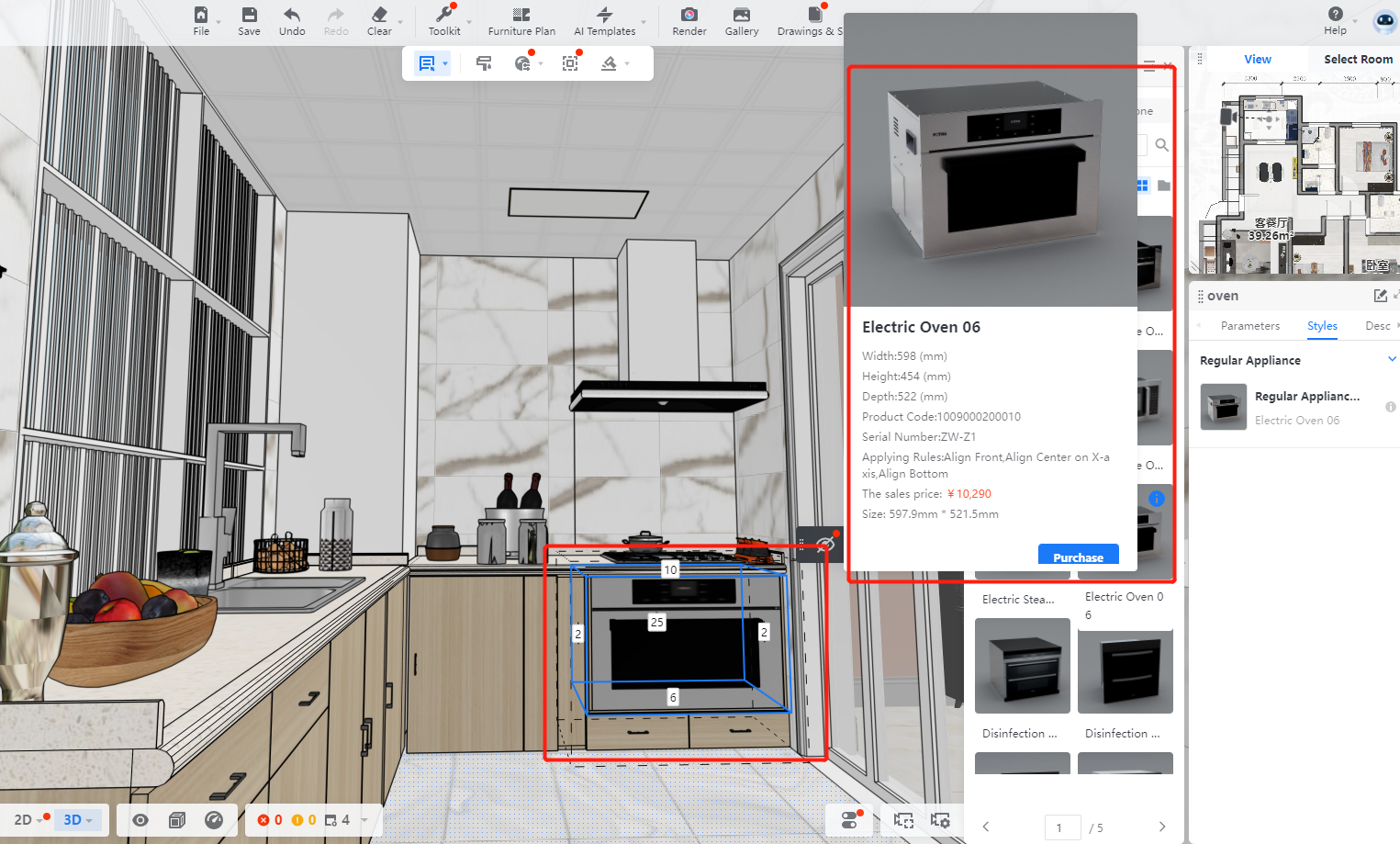Click the edit icon next to oven
Screen dimensions: 1400x844
coord(1380,296)
